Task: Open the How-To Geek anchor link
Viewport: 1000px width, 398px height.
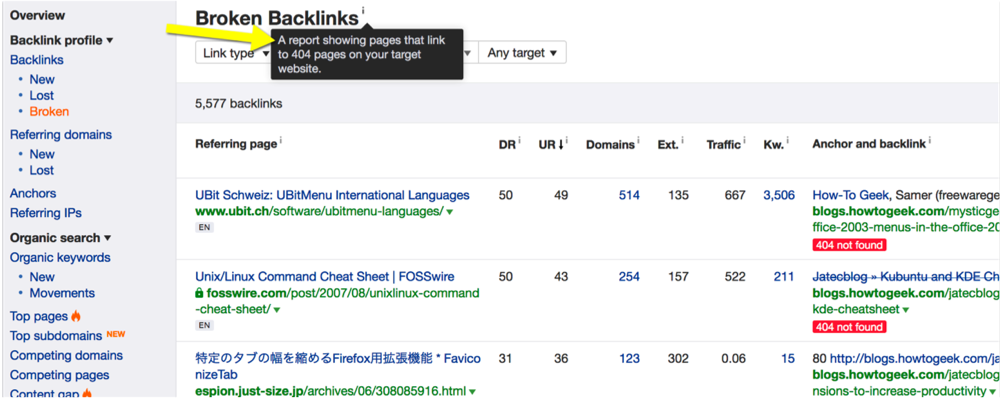Action: 851,195
